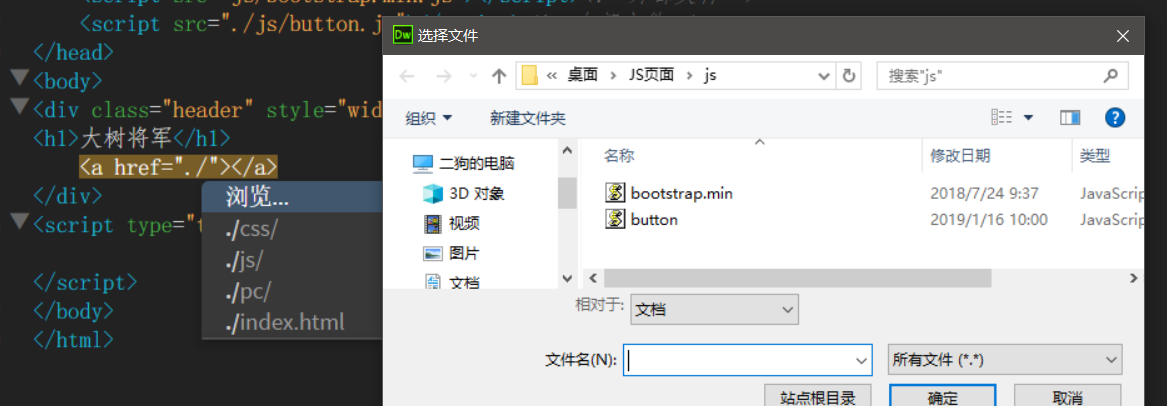This screenshot has height=406, width=1167.
Task: Click the search magnifier icon
Action: click(1110, 76)
